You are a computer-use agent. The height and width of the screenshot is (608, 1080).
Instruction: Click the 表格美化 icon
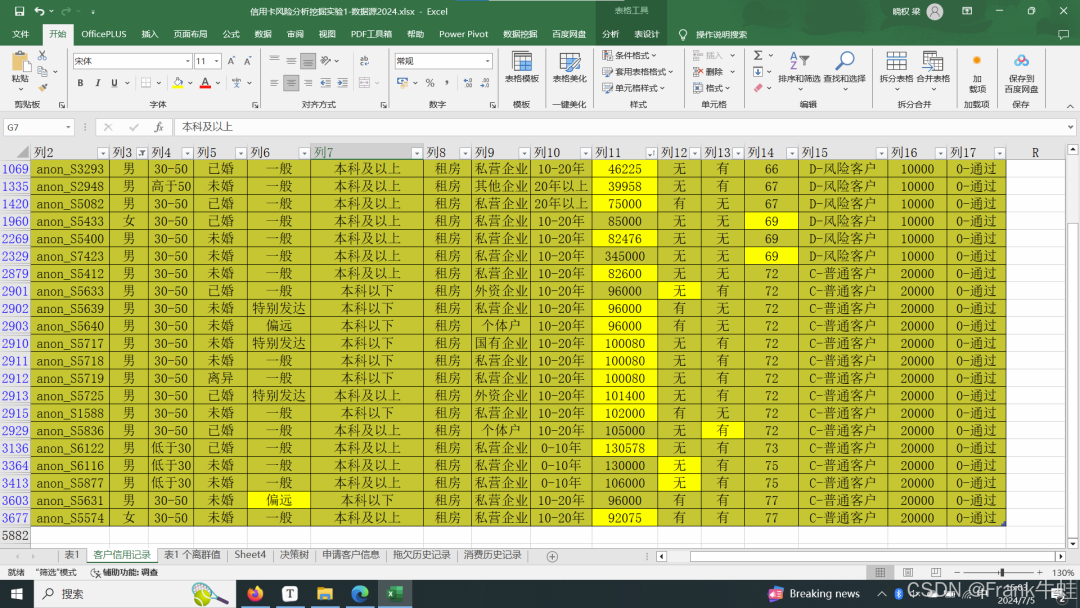coord(570,66)
